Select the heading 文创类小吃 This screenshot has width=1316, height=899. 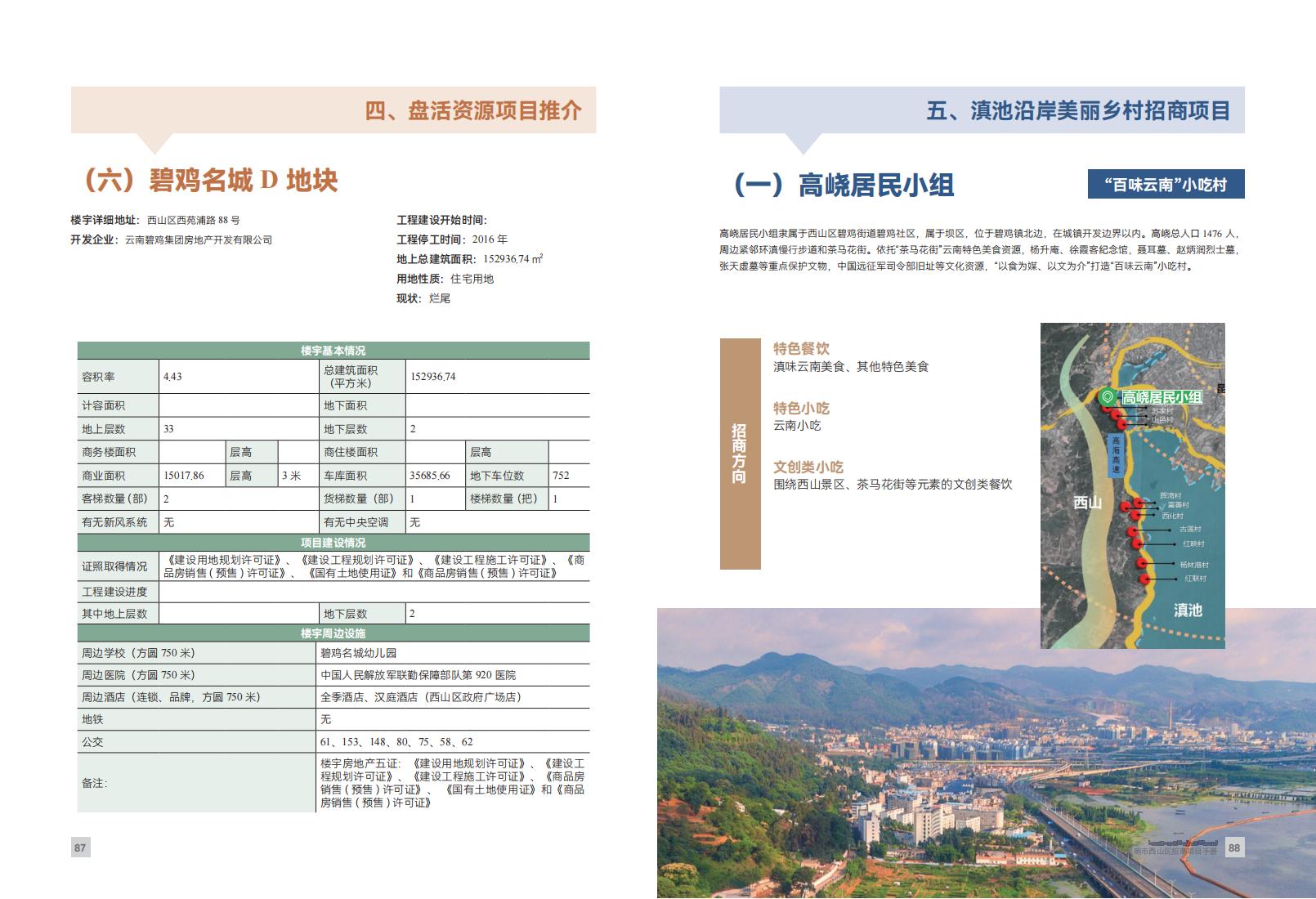[808, 467]
